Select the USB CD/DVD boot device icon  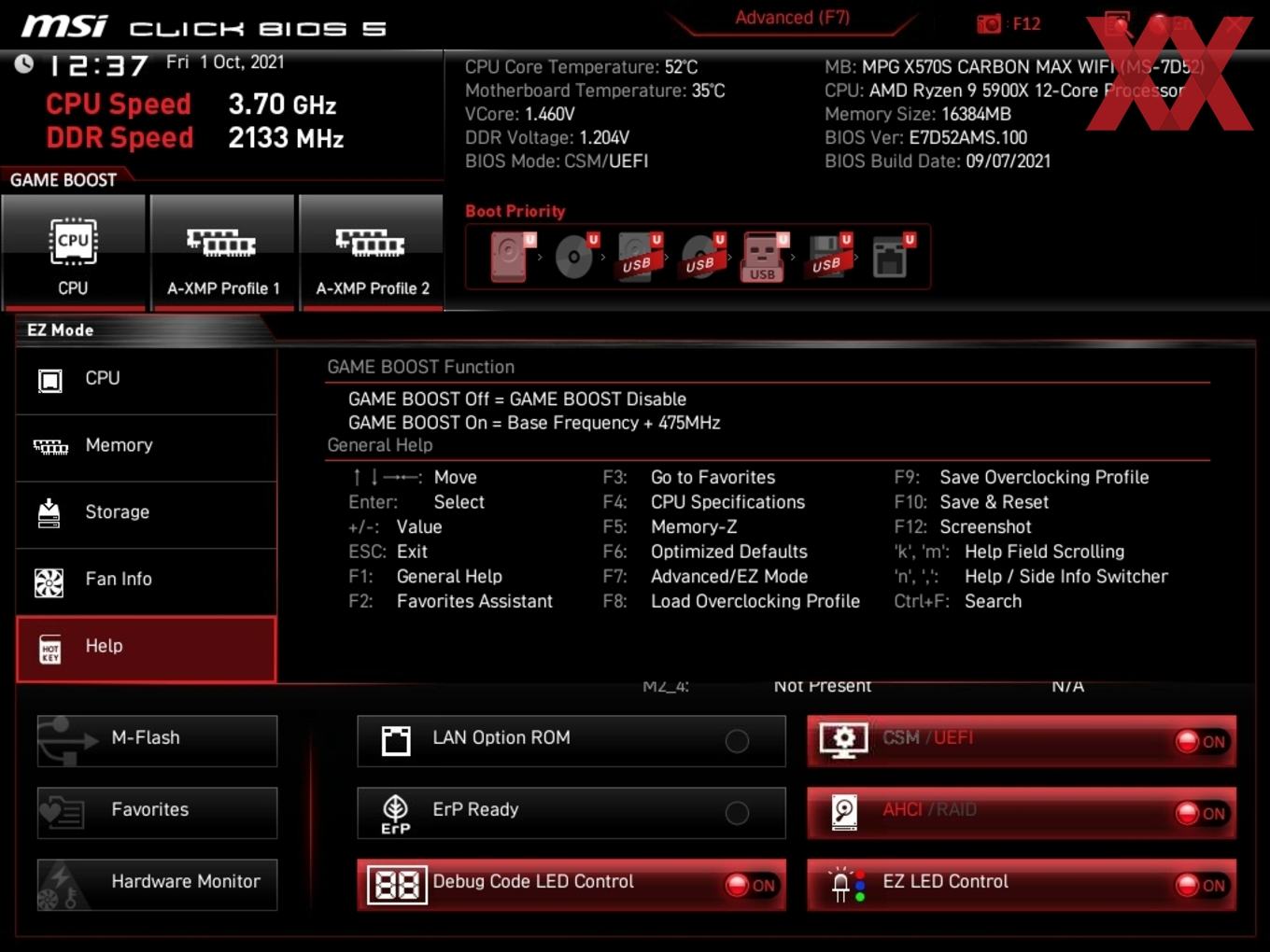[702, 257]
